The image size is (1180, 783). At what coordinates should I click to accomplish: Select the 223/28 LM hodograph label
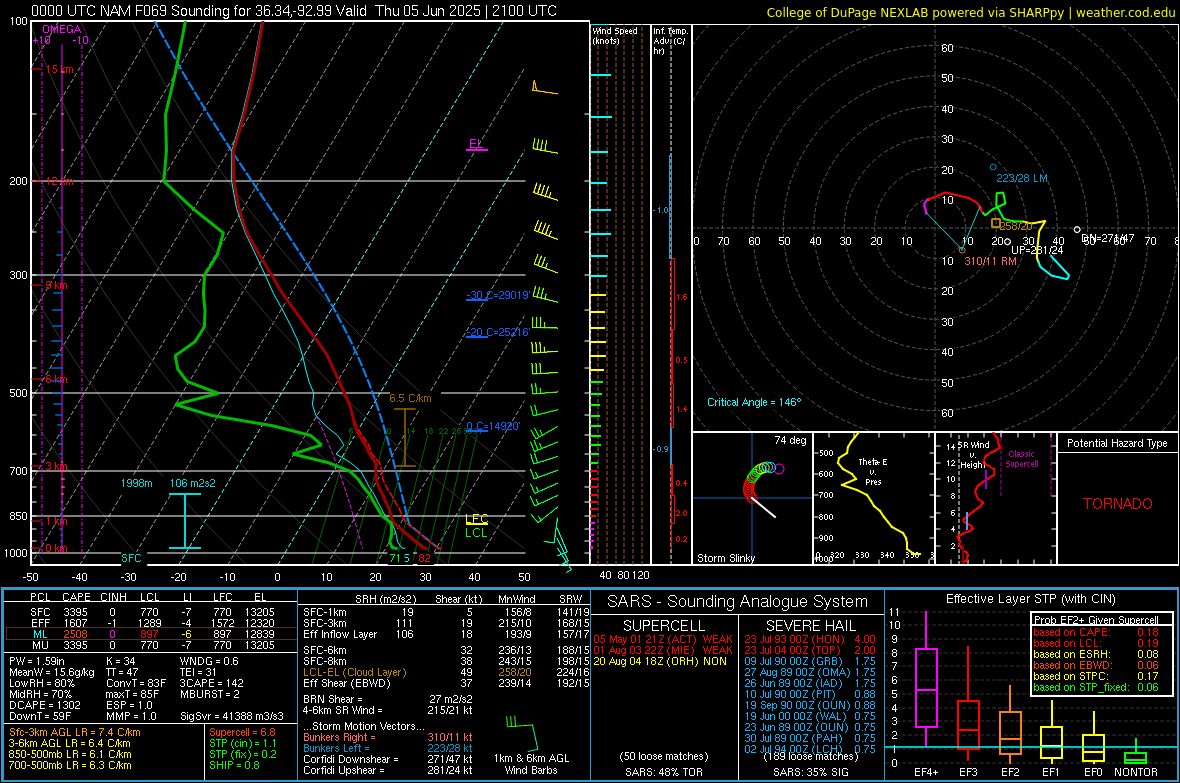[x=1022, y=178]
